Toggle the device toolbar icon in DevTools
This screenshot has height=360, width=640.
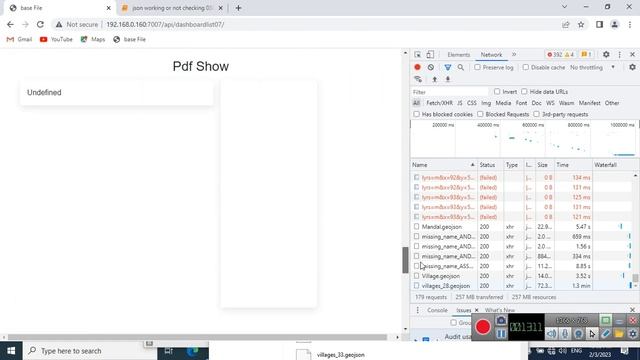430,55
